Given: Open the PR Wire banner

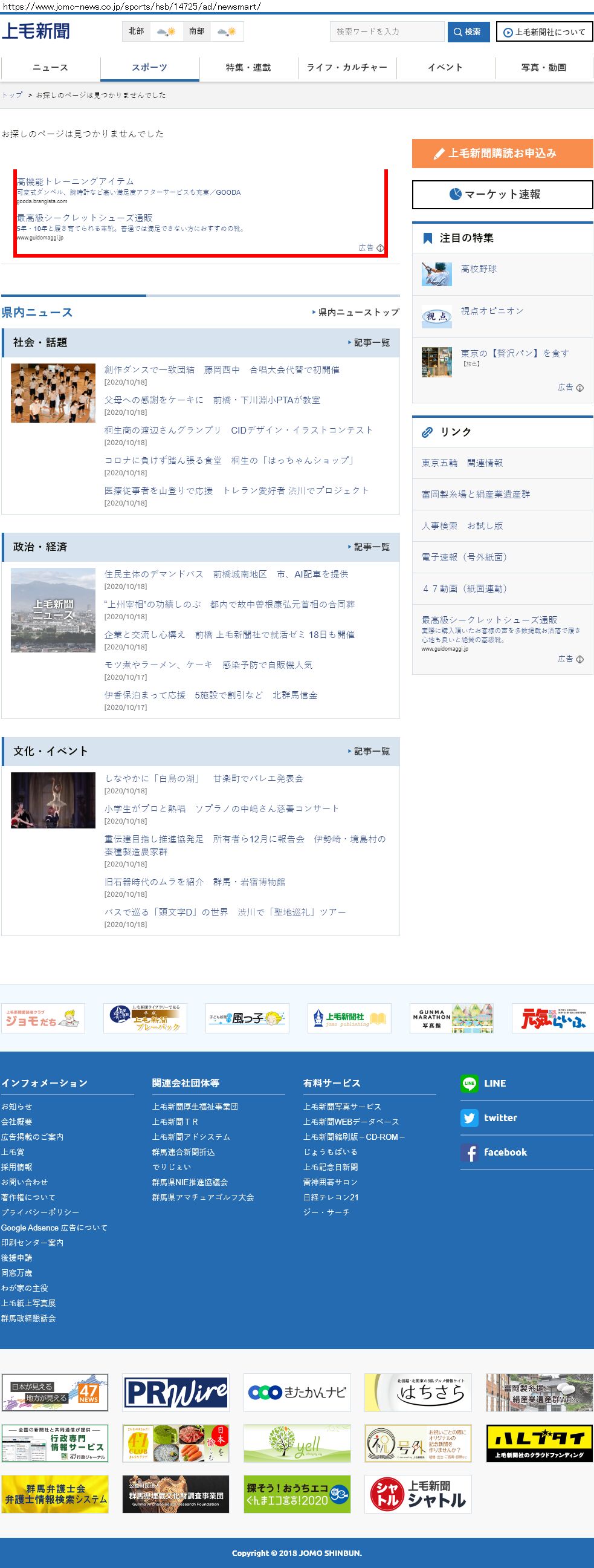Looking at the screenshot, I should (x=176, y=1392).
